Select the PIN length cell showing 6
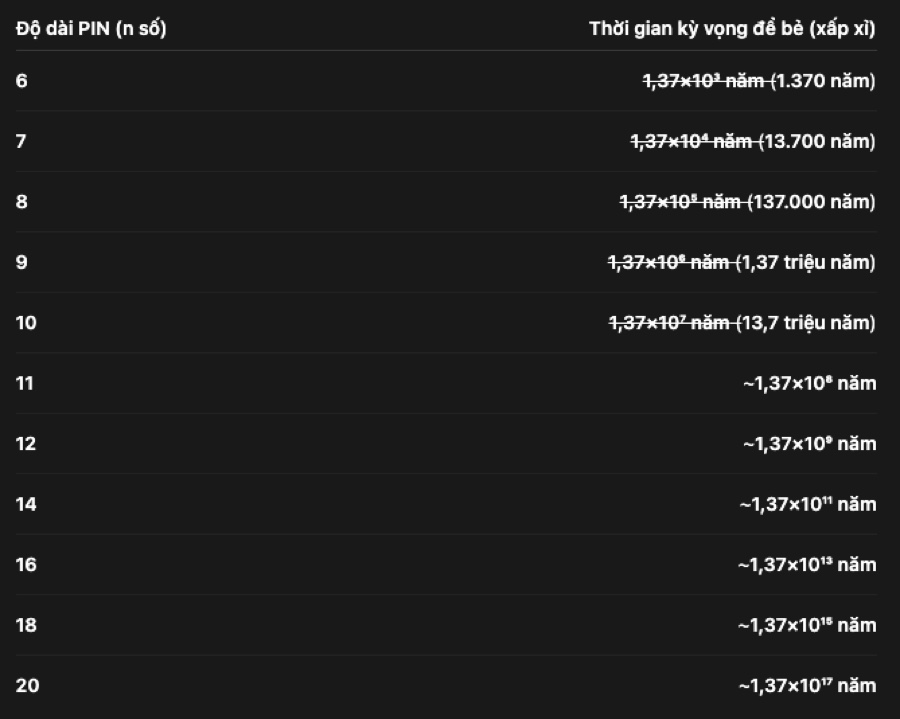The width and height of the screenshot is (900, 719). [22, 81]
